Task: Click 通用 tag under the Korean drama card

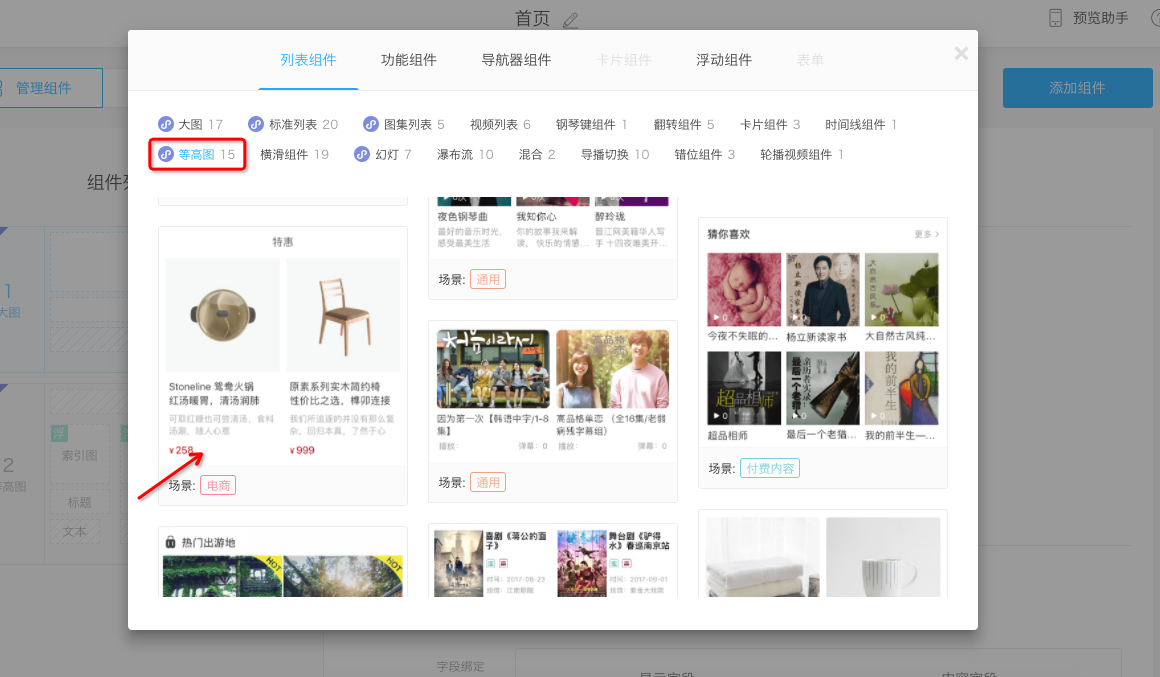Action: (x=488, y=482)
